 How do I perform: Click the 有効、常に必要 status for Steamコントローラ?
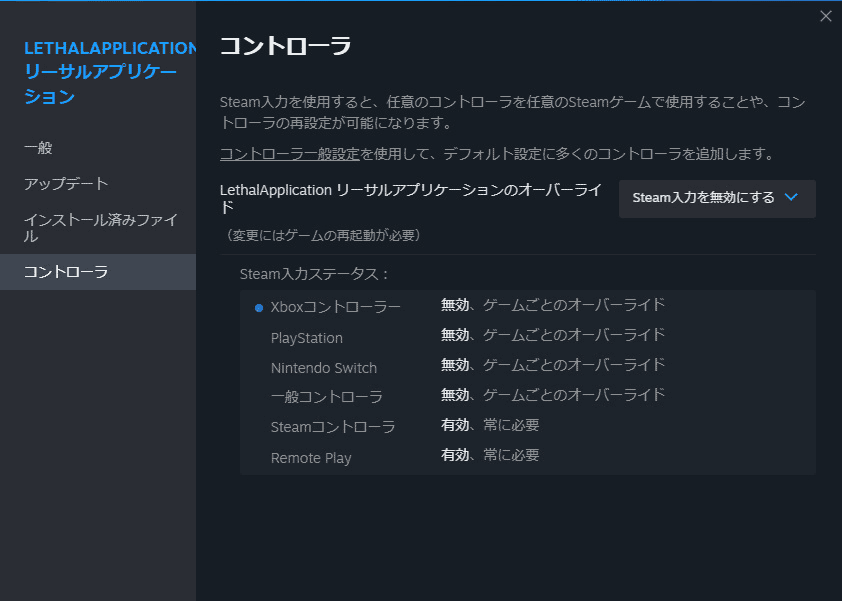[x=490, y=425]
